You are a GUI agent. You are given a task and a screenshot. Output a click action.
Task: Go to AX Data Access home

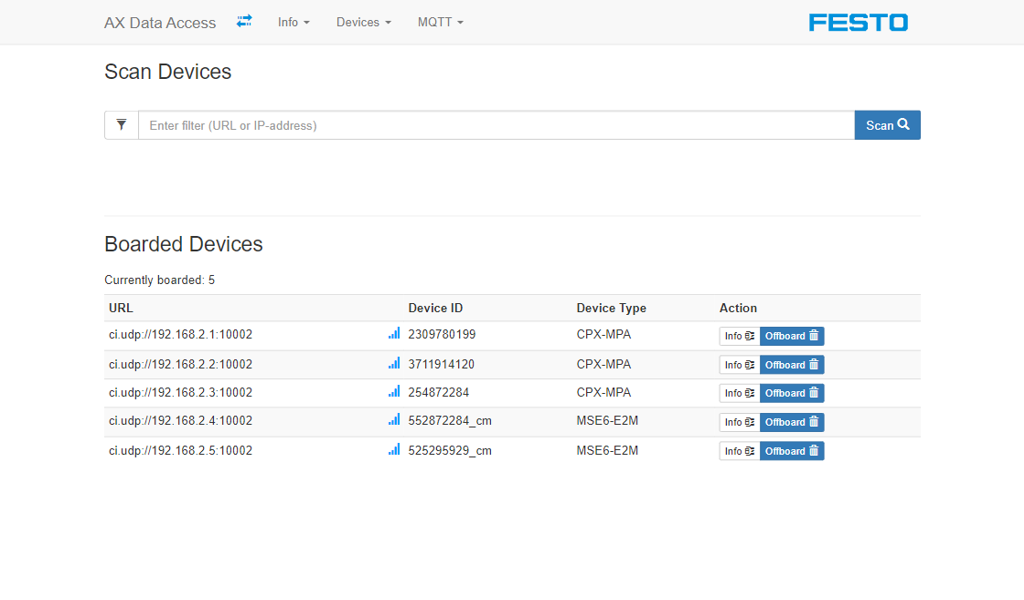(x=160, y=23)
